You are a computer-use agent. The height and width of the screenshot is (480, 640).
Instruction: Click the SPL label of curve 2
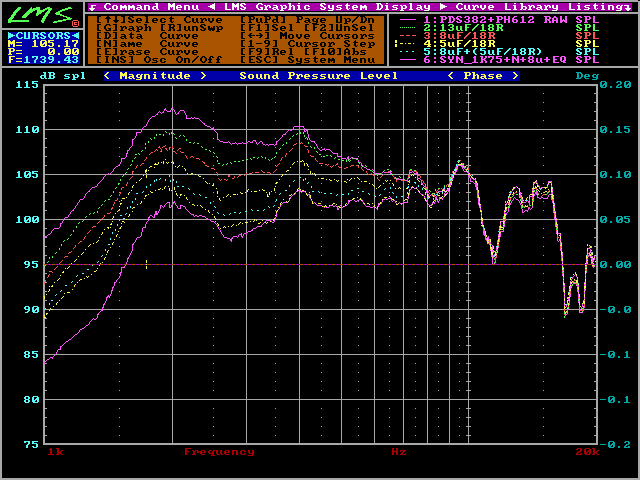click(587, 28)
